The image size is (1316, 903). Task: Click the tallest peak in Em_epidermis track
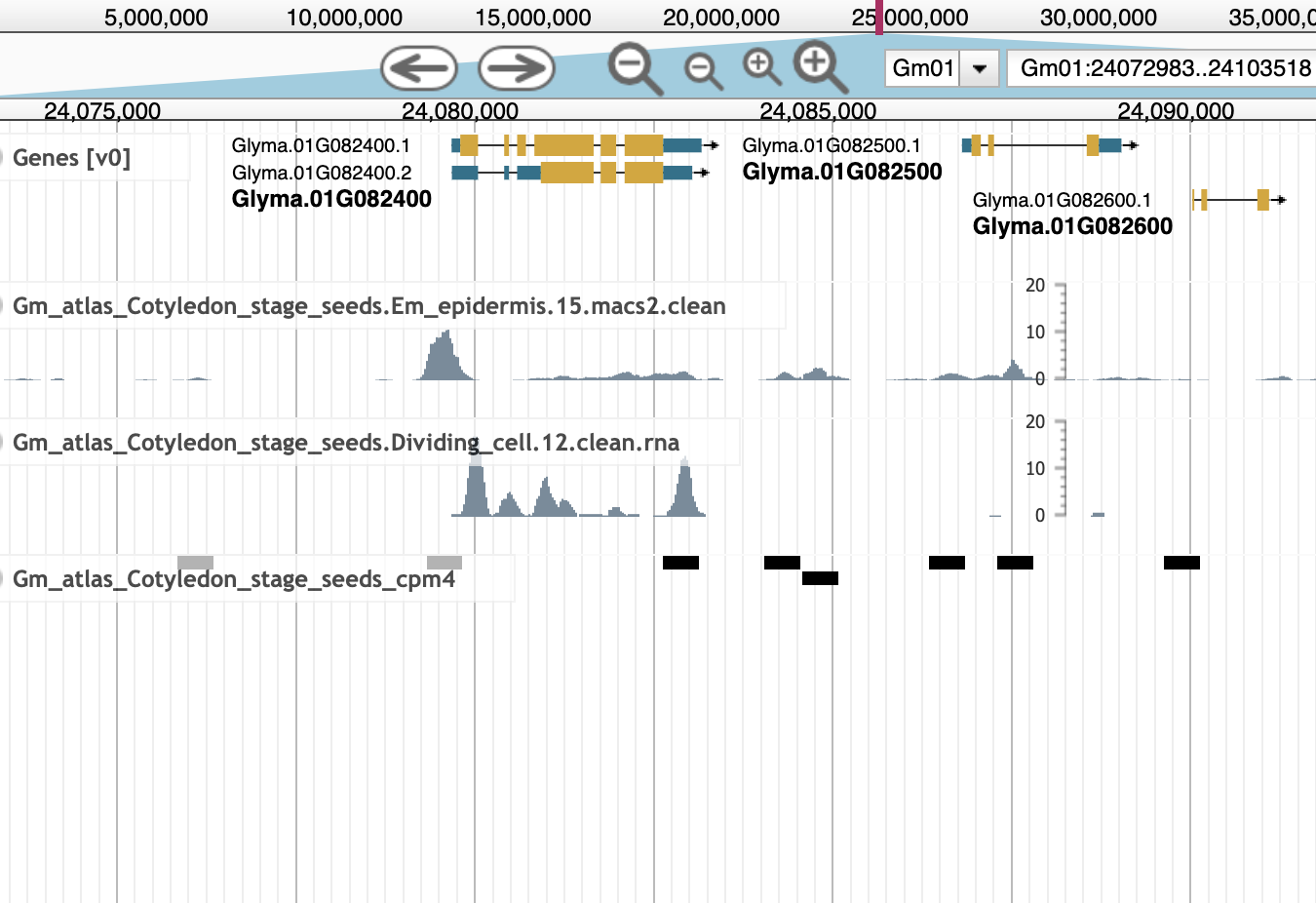coord(445,356)
